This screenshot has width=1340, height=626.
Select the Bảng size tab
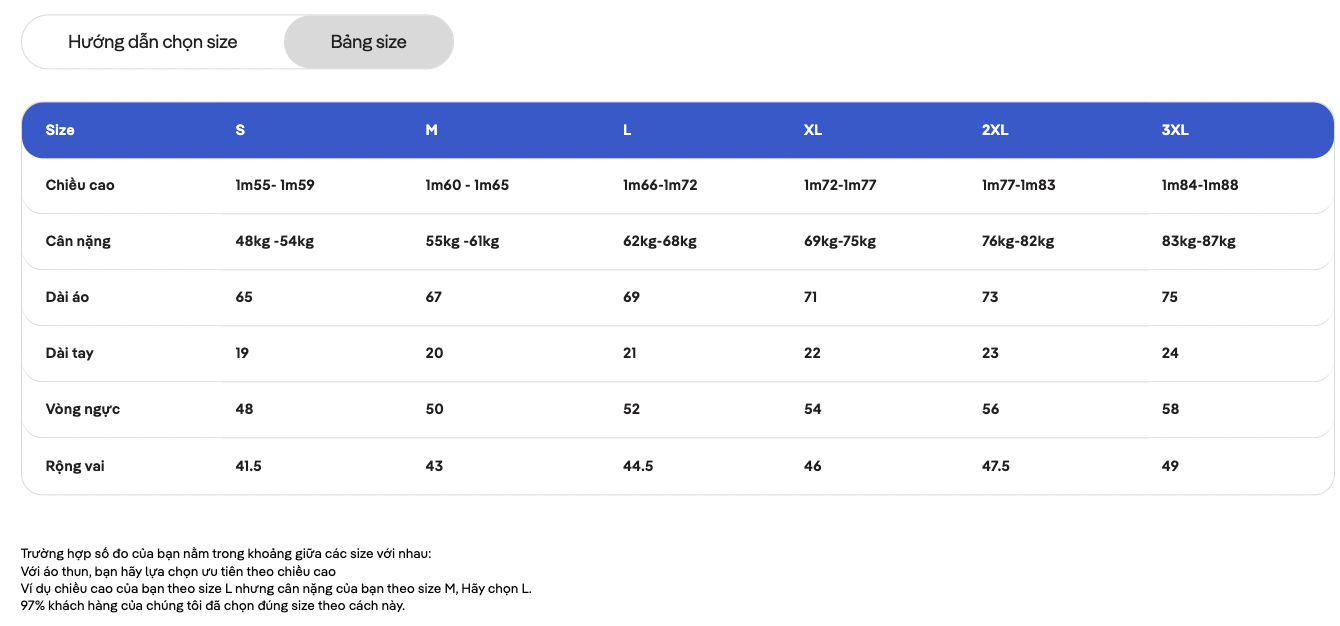[369, 42]
